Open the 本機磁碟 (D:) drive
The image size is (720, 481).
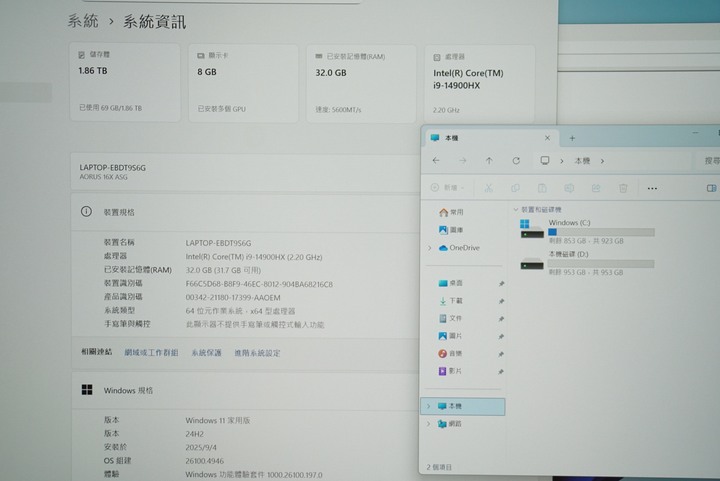coord(587,263)
